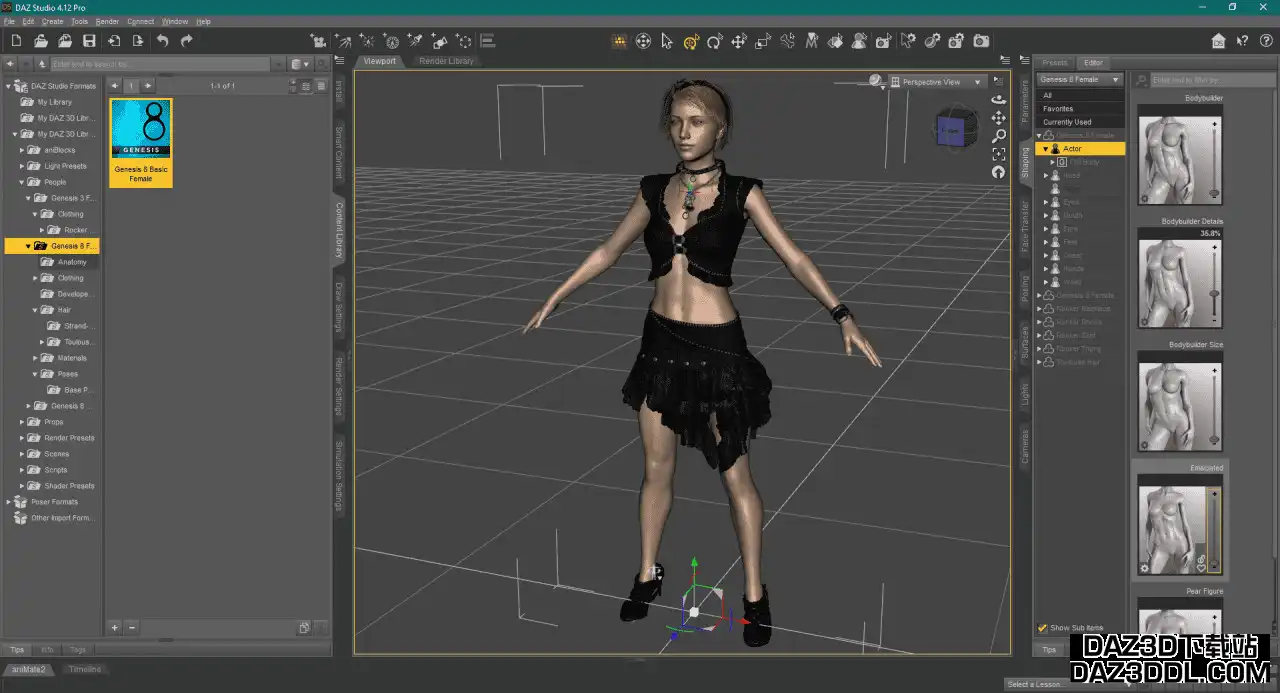Collapse the DAZ Studio Formats tree node
The width and height of the screenshot is (1280, 693).
(9, 86)
